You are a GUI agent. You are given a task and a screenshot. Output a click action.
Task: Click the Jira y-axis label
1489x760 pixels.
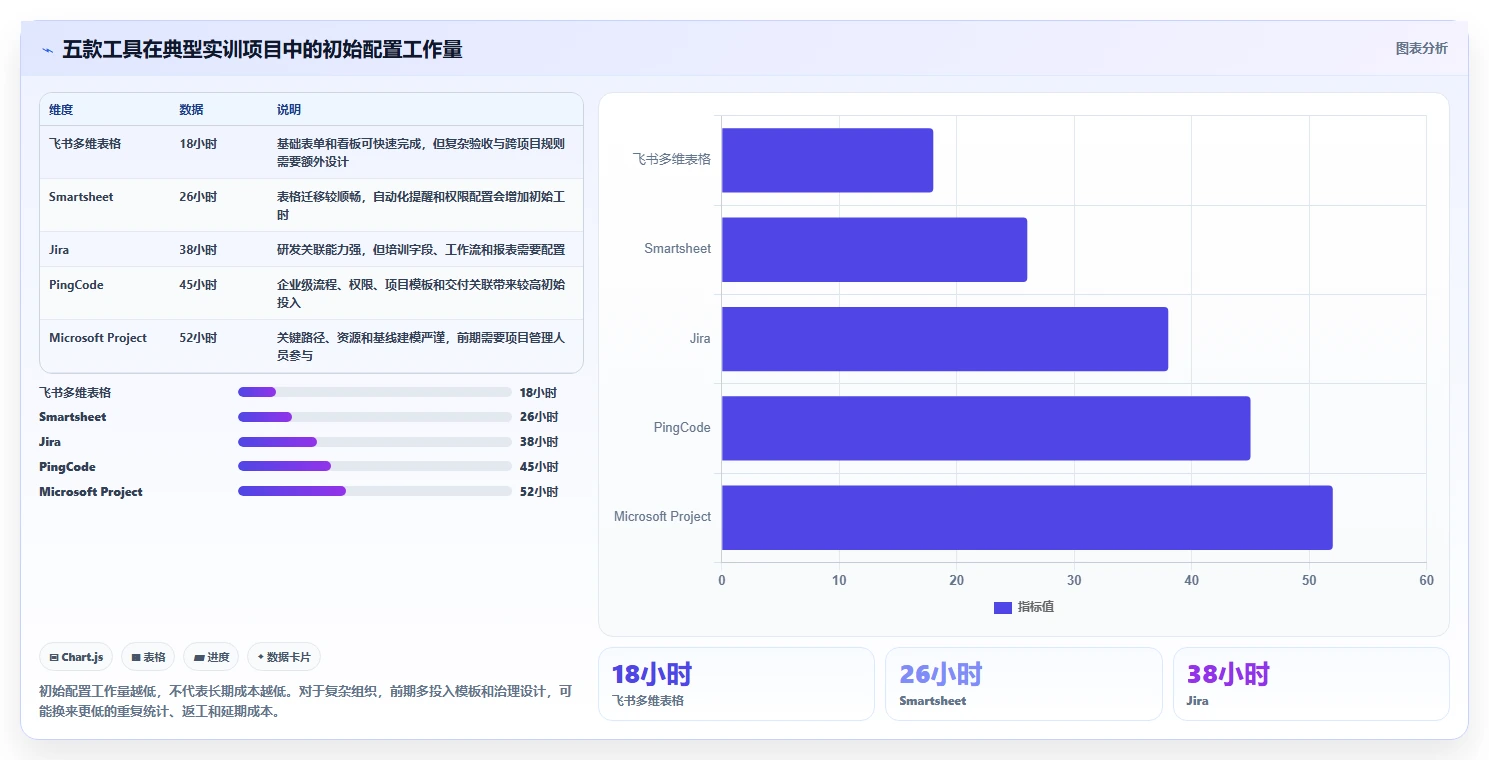(700, 339)
